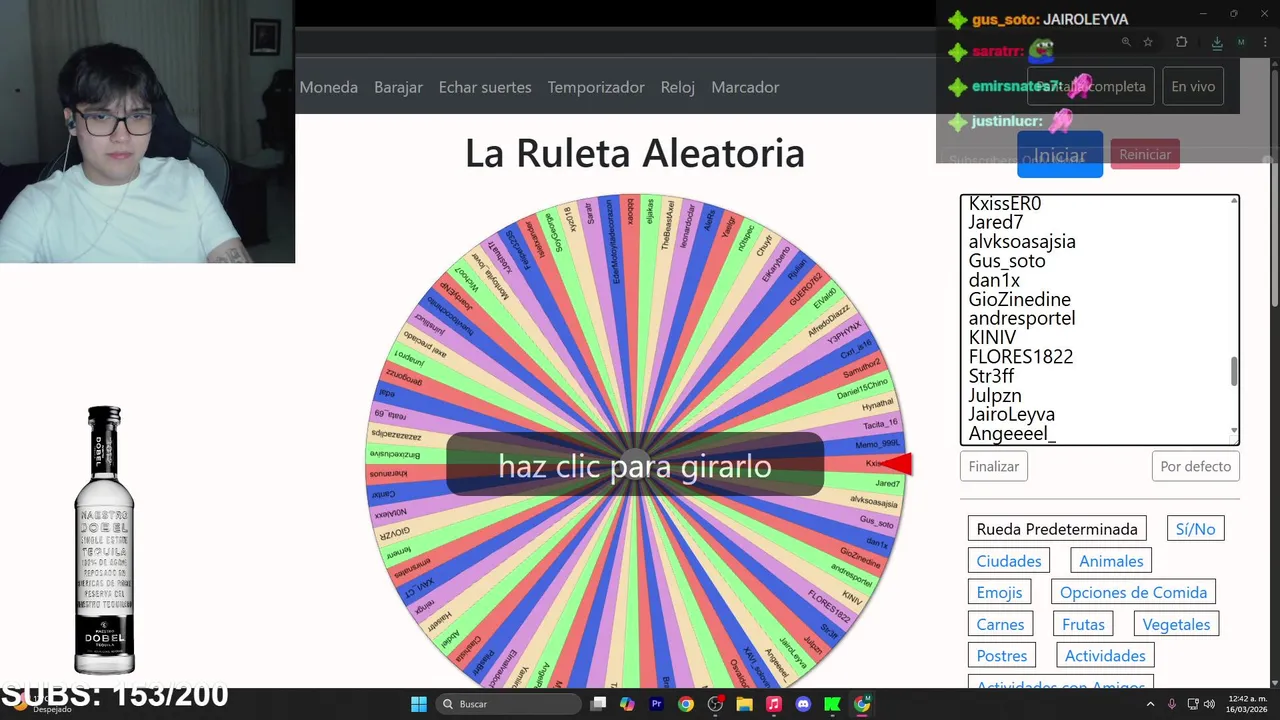The image size is (1280, 720).
Task: Open the volume icon in the system tray
Action: (1209, 704)
